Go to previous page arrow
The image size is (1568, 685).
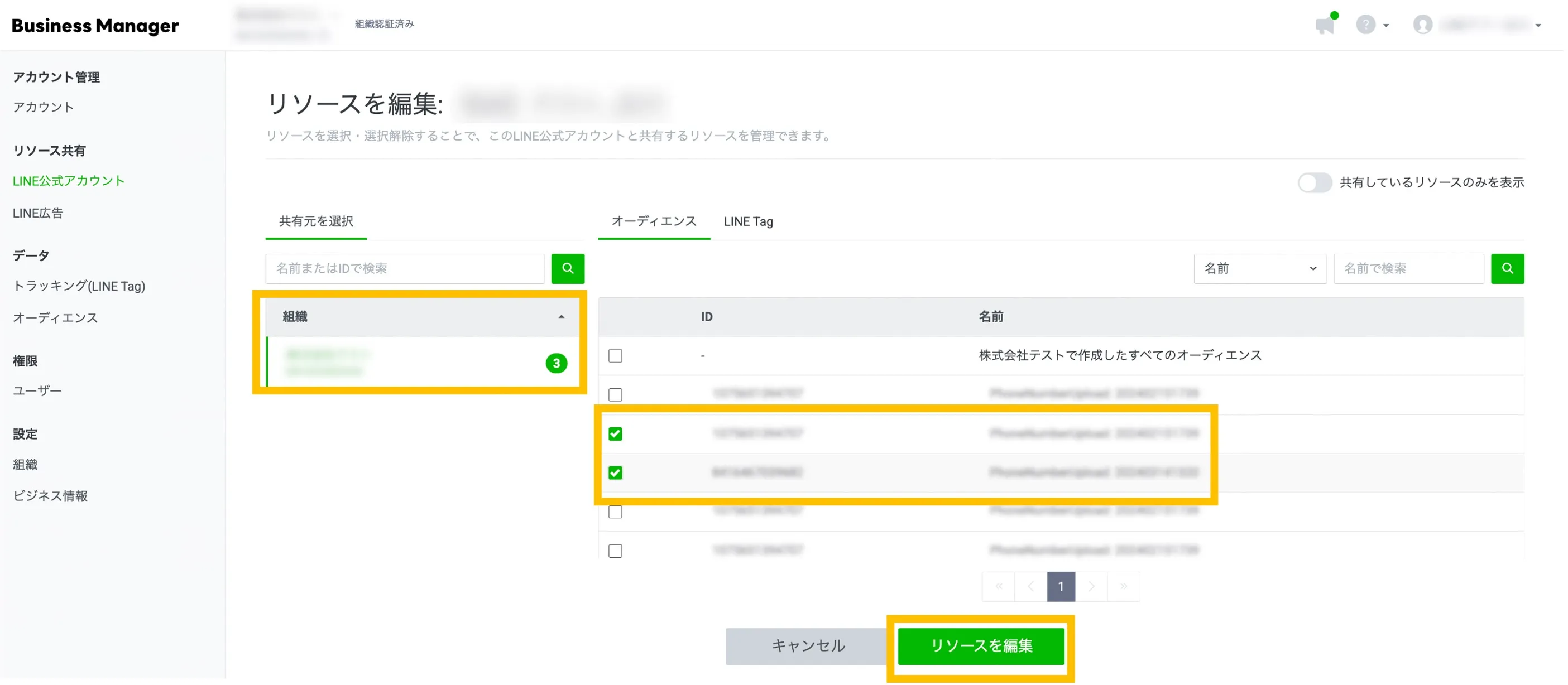[x=1030, y=586]
